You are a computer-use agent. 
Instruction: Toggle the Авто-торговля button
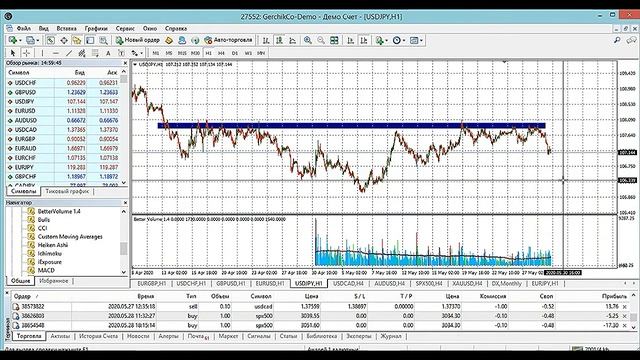229,40
